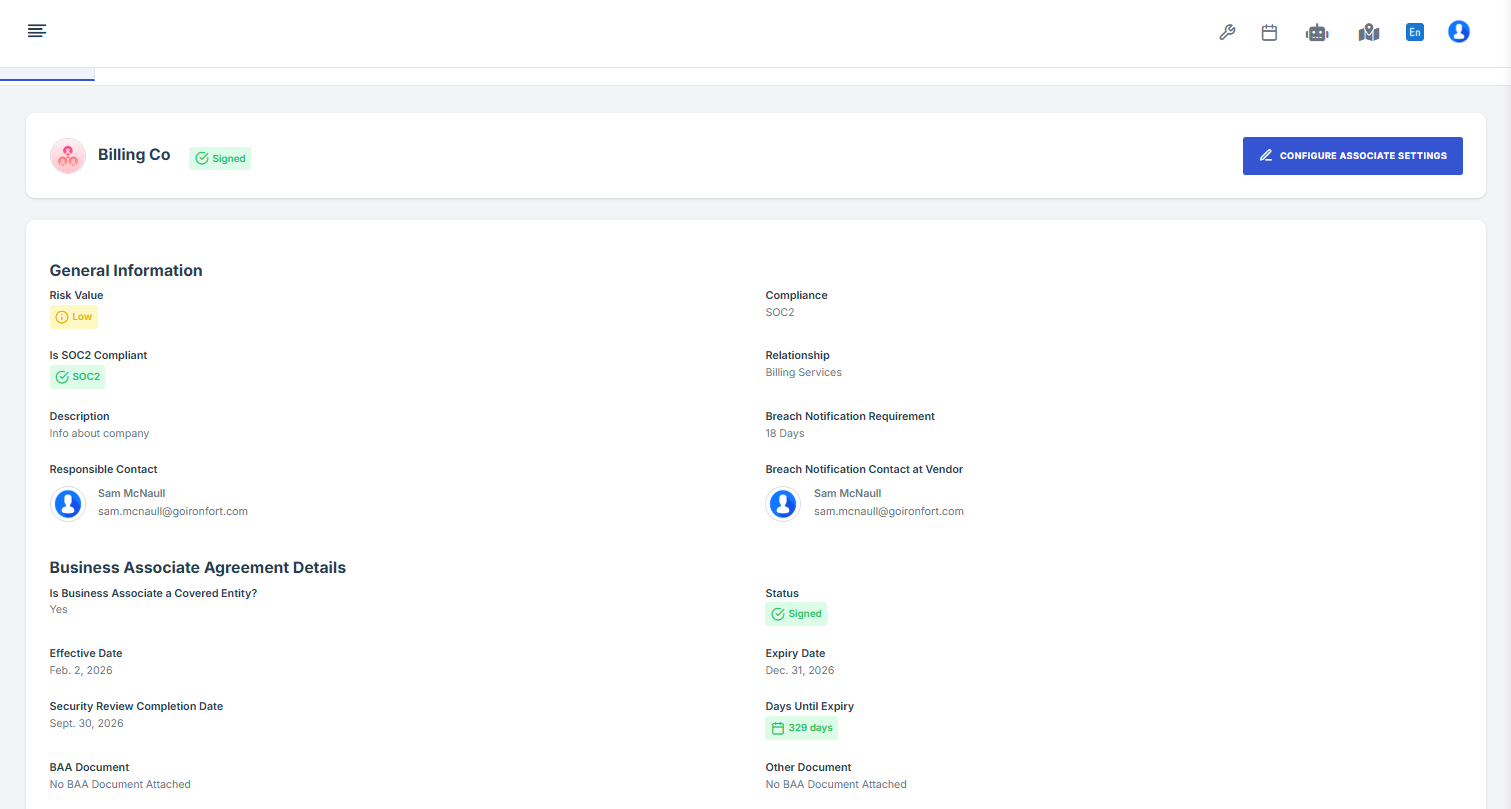Screen dimensions: 1511x809
Task: Open the En language selector
Action: pos(1414,33)
